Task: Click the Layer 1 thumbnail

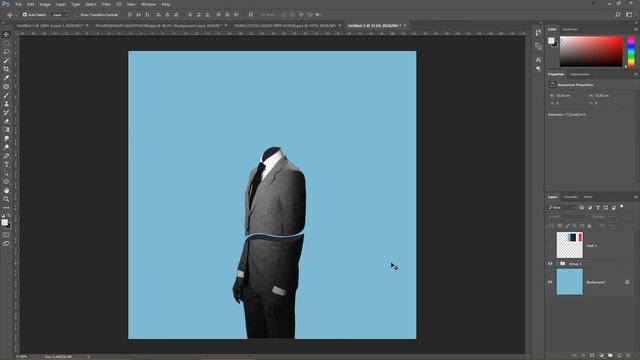Action: [569, 245]
